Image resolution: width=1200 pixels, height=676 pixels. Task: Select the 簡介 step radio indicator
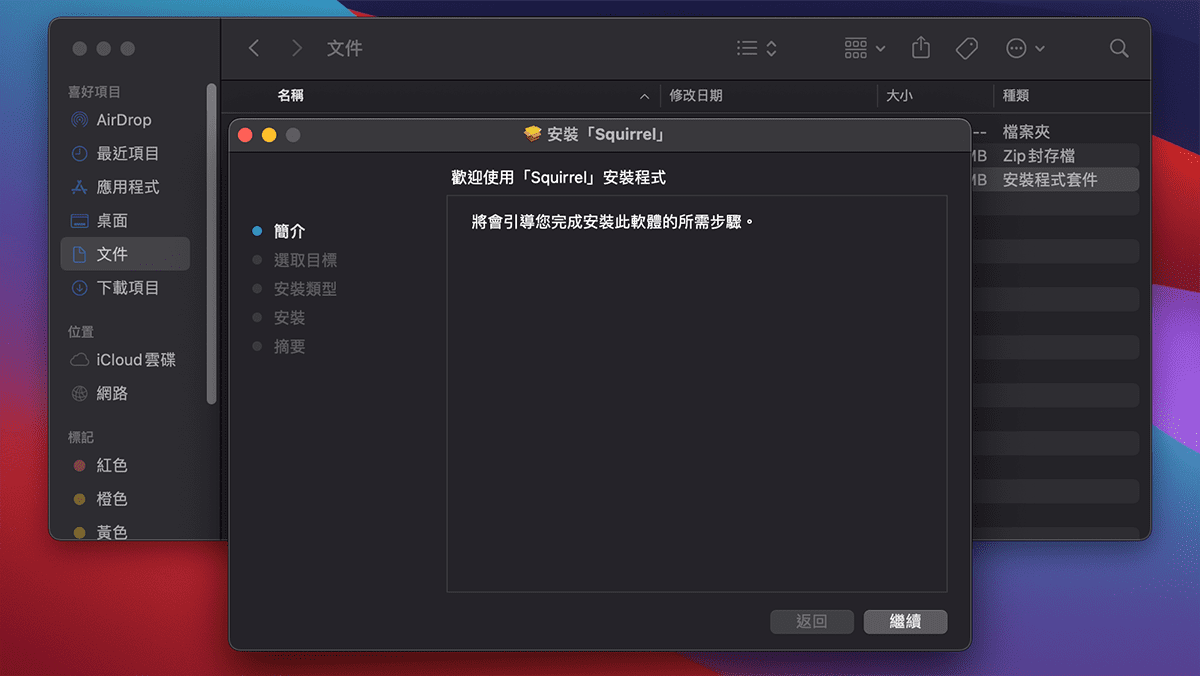[258, 231]
